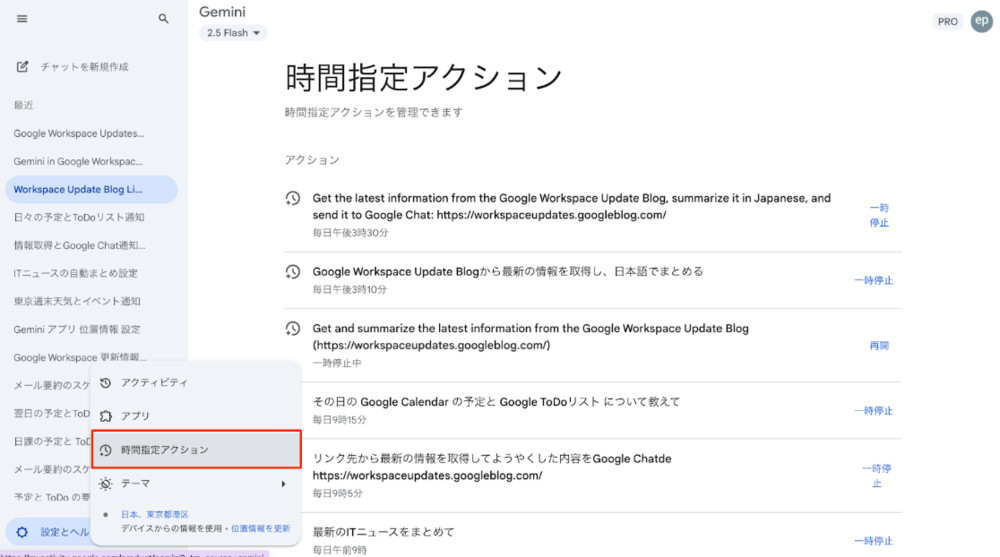Select アプリ menu item
Image resolution: width=1000 pixels, height=557 pixels.
coord(196,416)
